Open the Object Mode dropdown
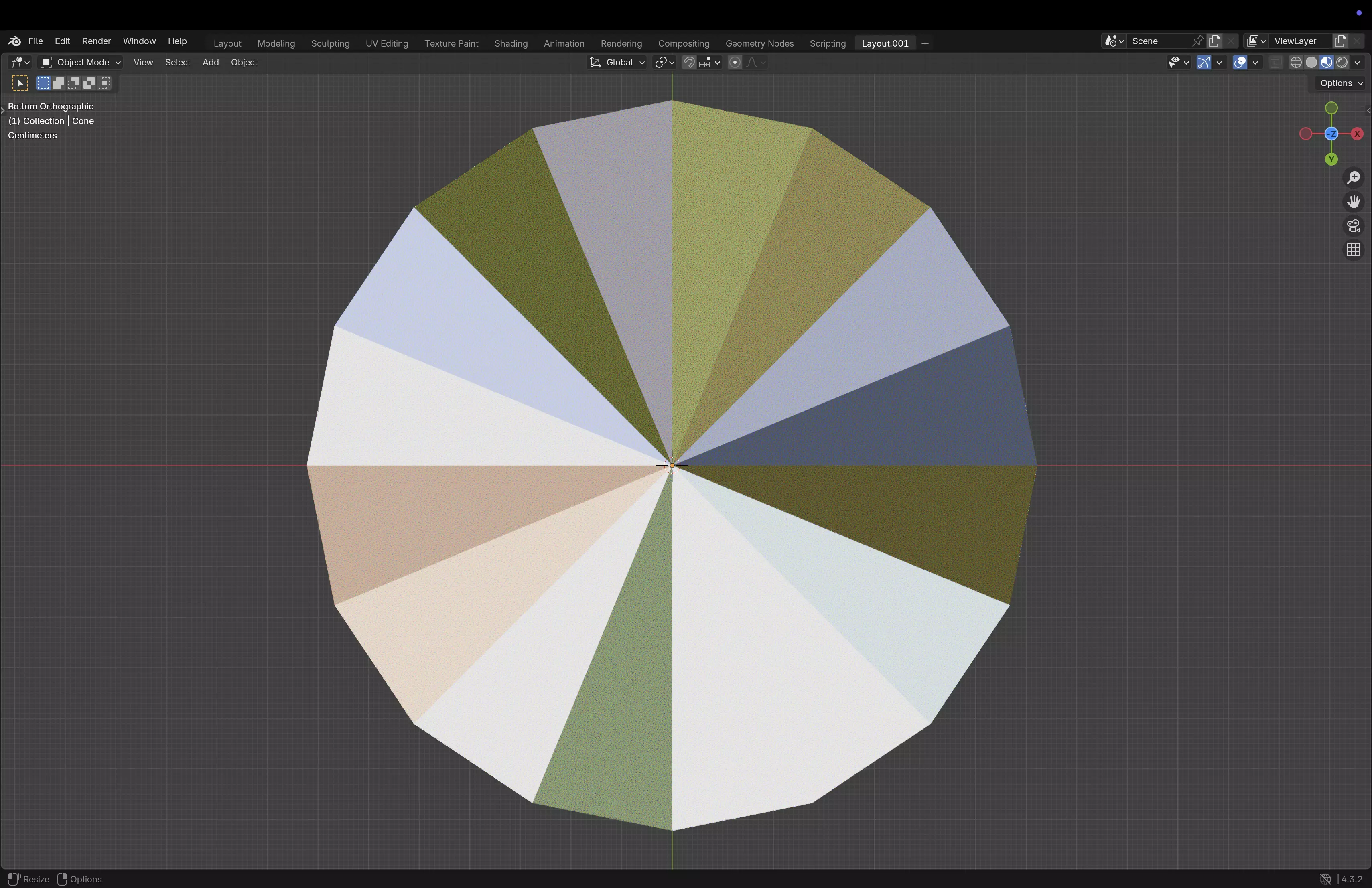1372x888 pixels. click(80, 62)
